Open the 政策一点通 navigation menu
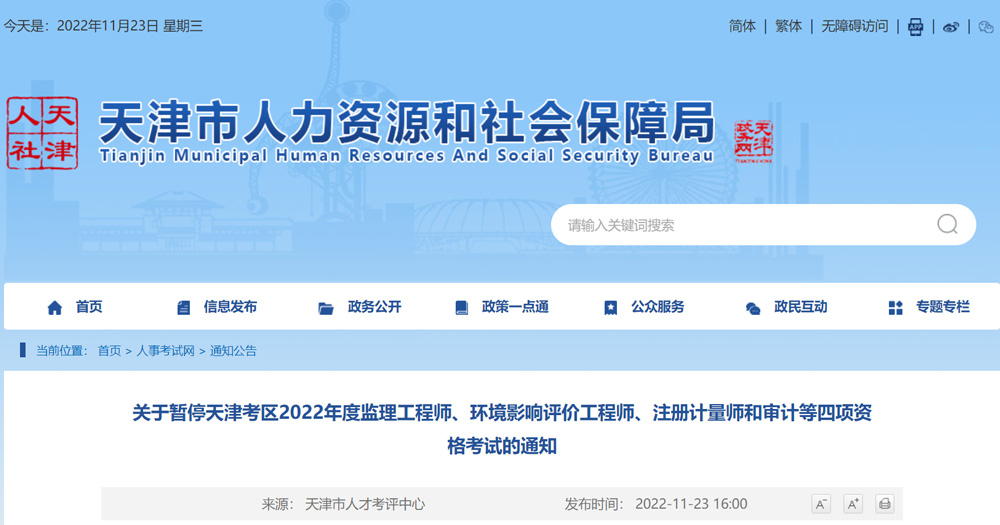The height and width of the screenshot is (525, 1000). coord(515,307)
